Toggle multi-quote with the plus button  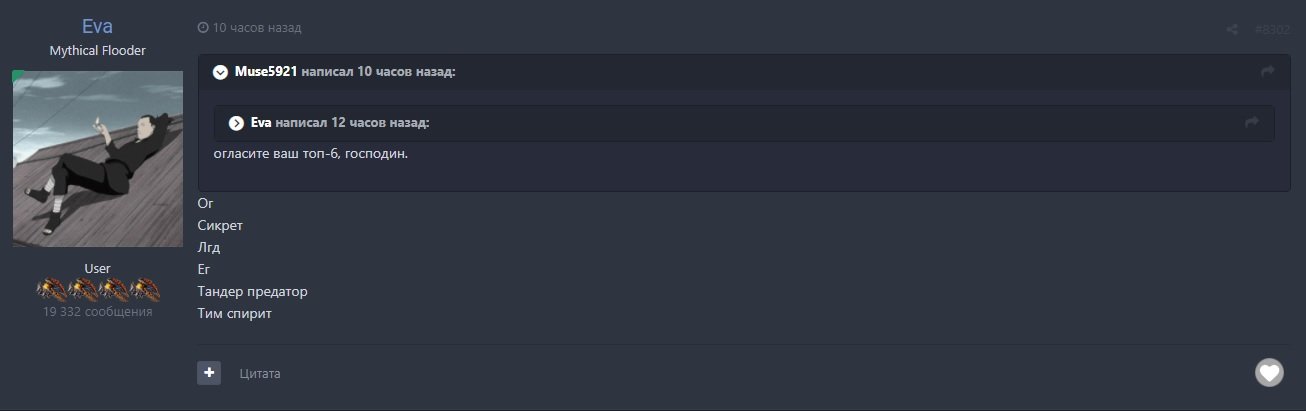click(209, 373)
